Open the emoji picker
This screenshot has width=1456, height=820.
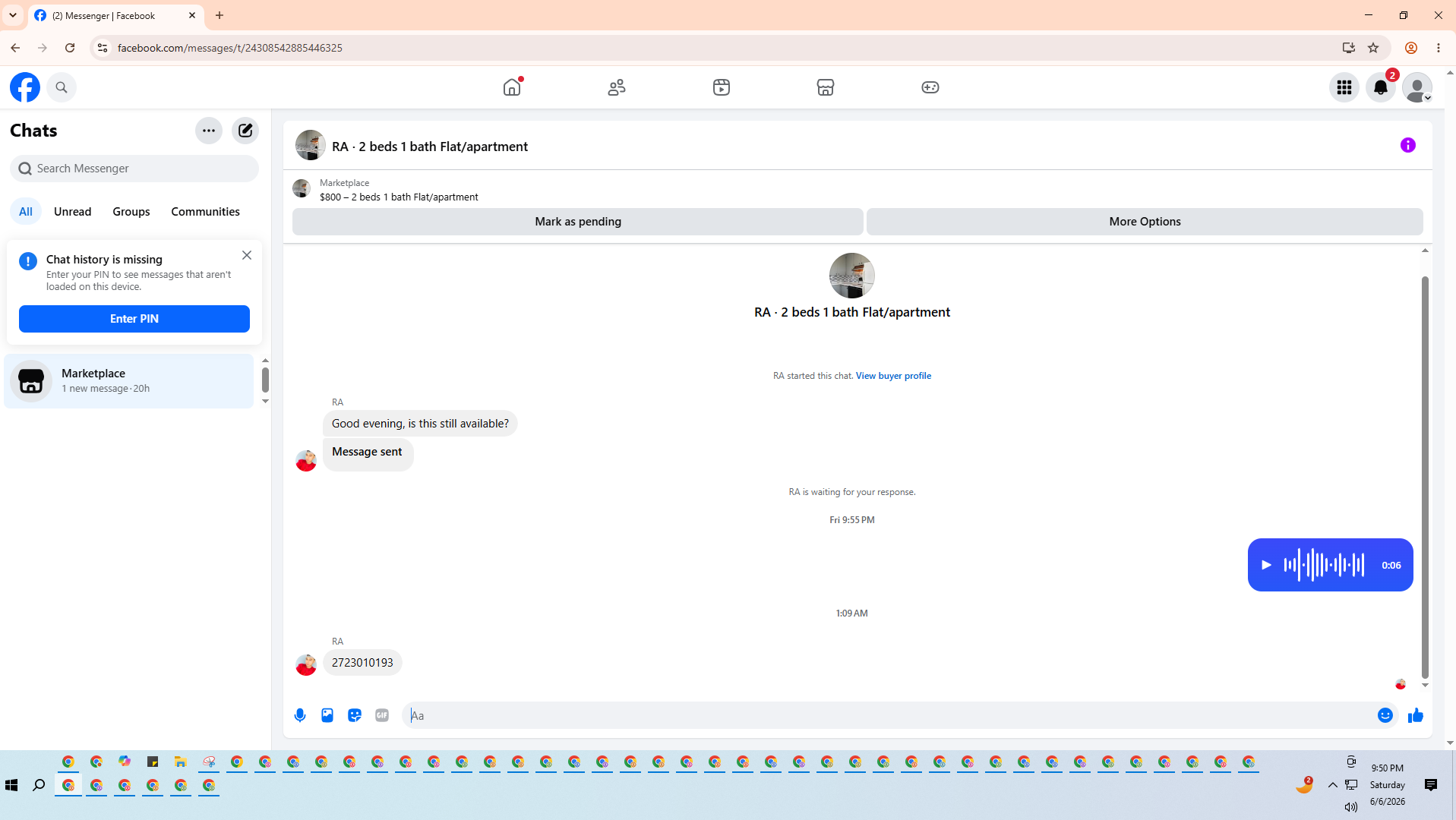pos(1385,715)
